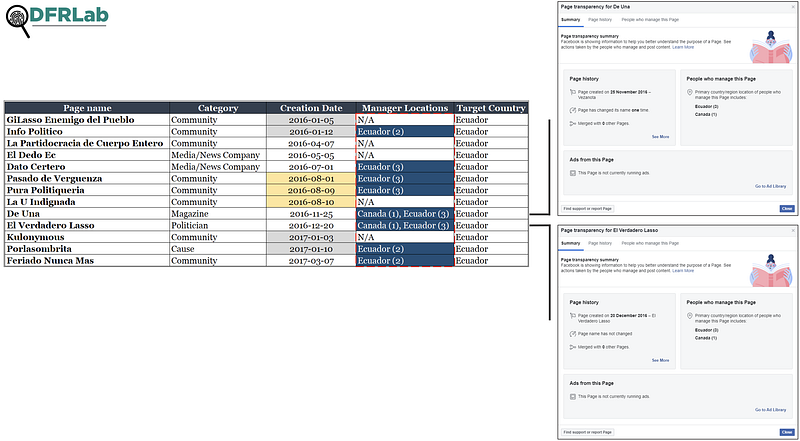Click Canada (1) in El Verdadero Lasso dialog
This screenshot has height=441, width=800.
(706, 338)
